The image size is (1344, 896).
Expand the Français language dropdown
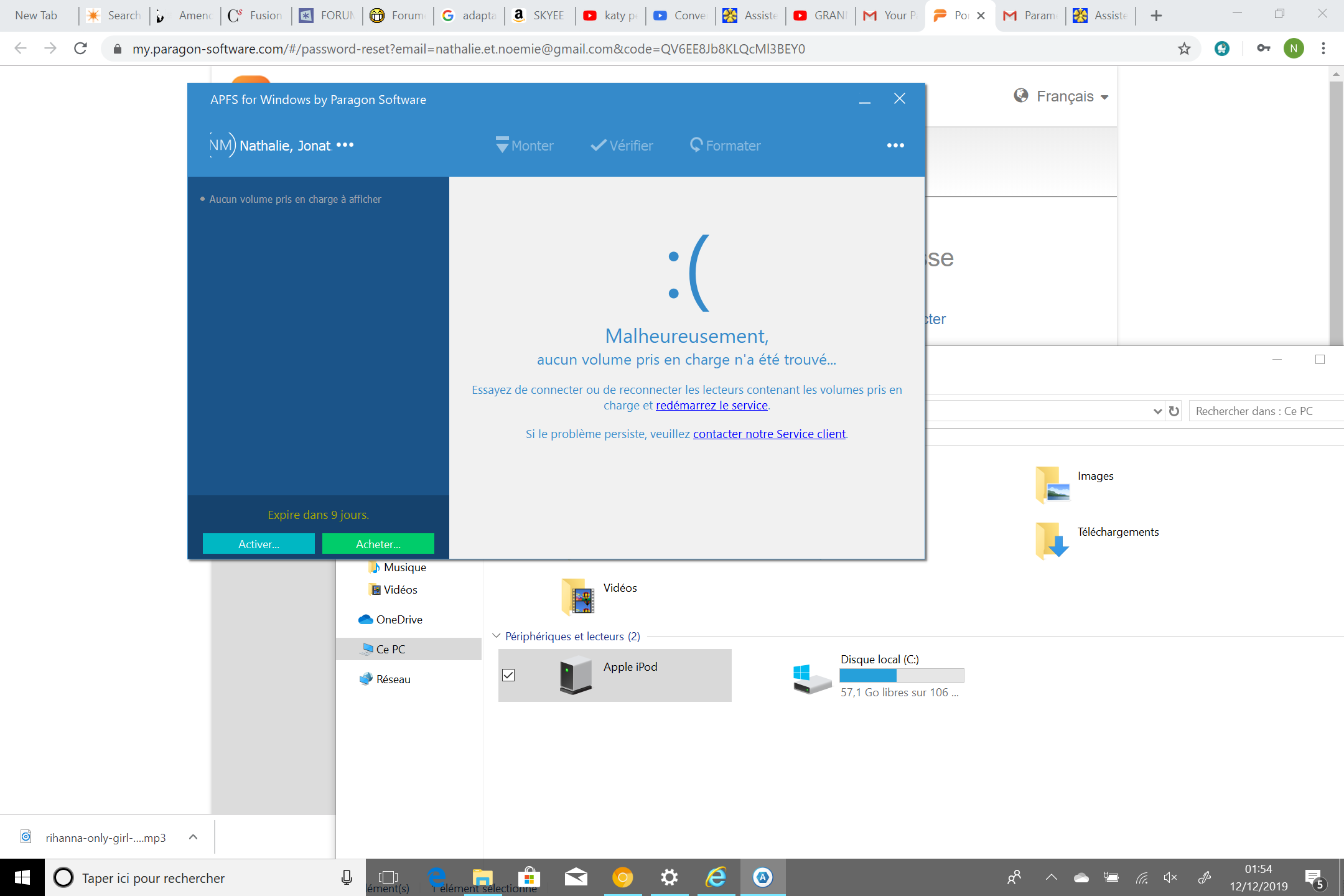point(1063,96)
